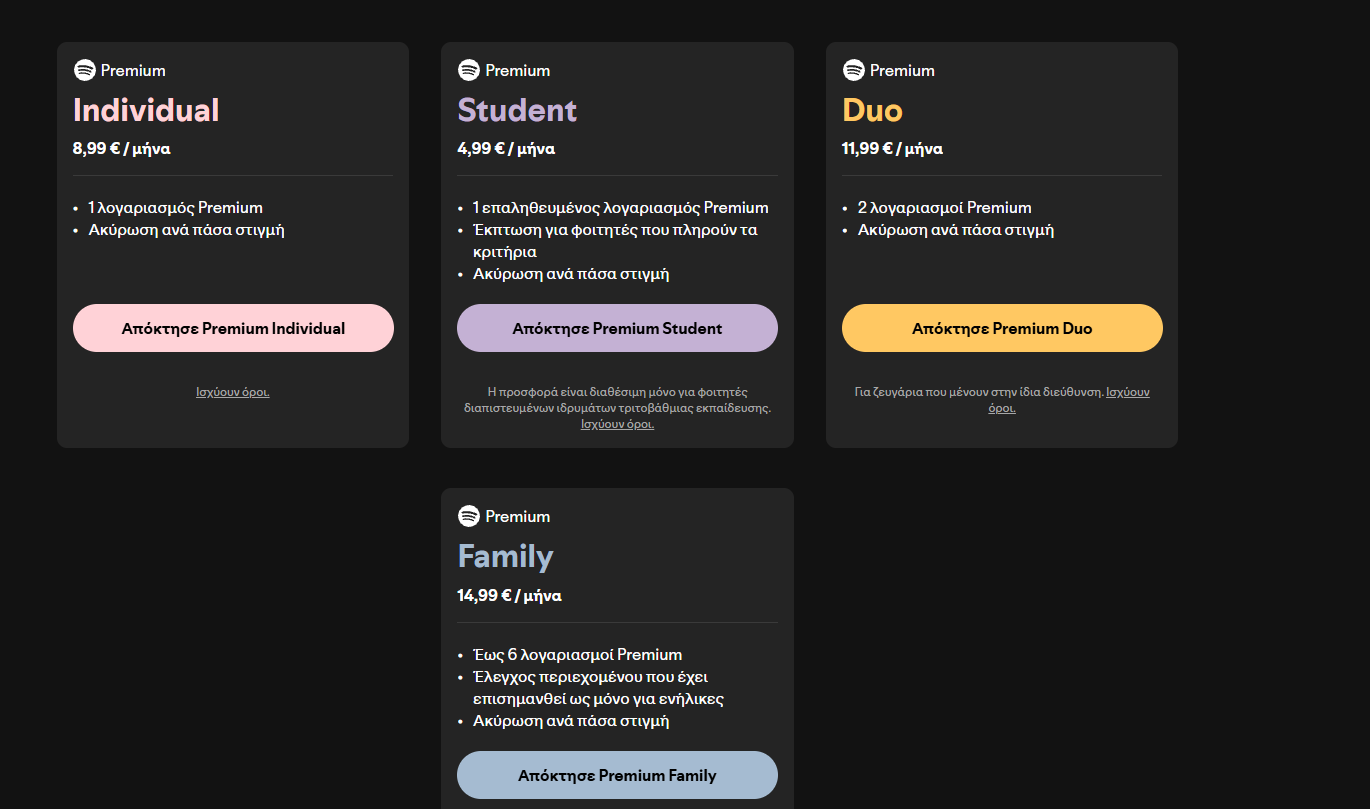Select the Απόκτησε Premium Family button
1370x809 pixels.
coord(617,775)
